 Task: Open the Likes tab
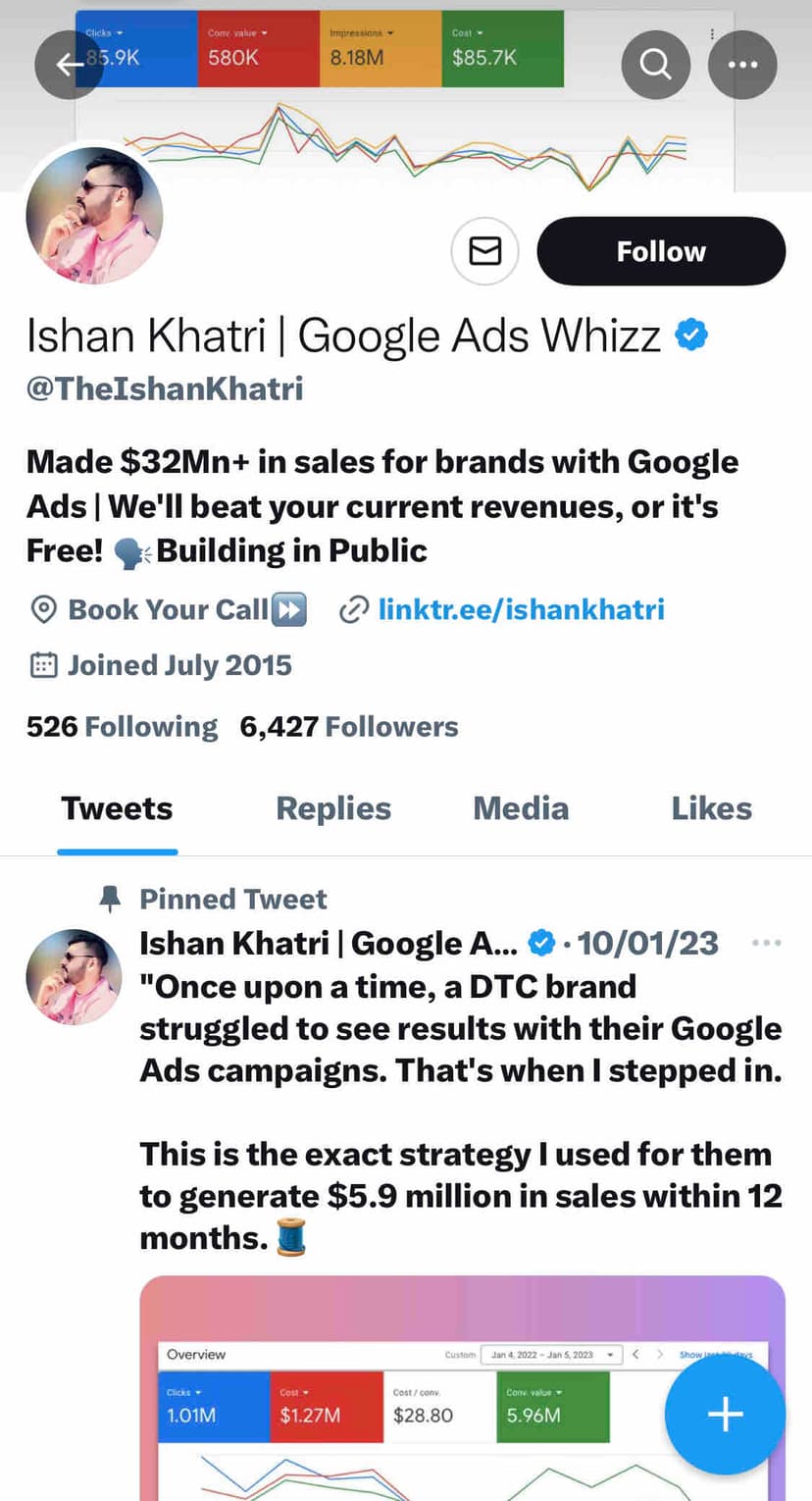pyautogui.click(x=711, y=808)
